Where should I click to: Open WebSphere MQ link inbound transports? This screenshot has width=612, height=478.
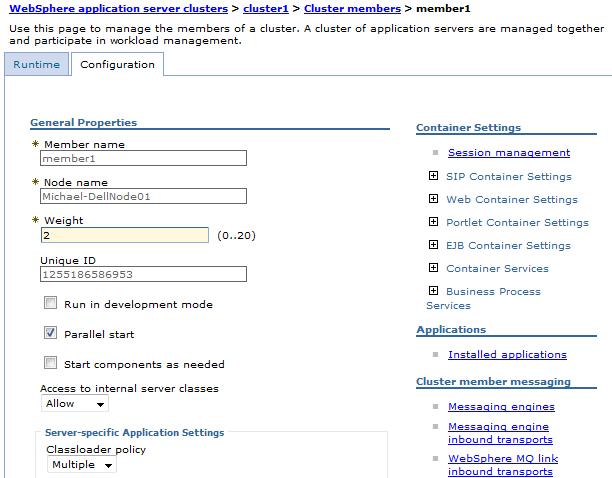coord(503,465)
